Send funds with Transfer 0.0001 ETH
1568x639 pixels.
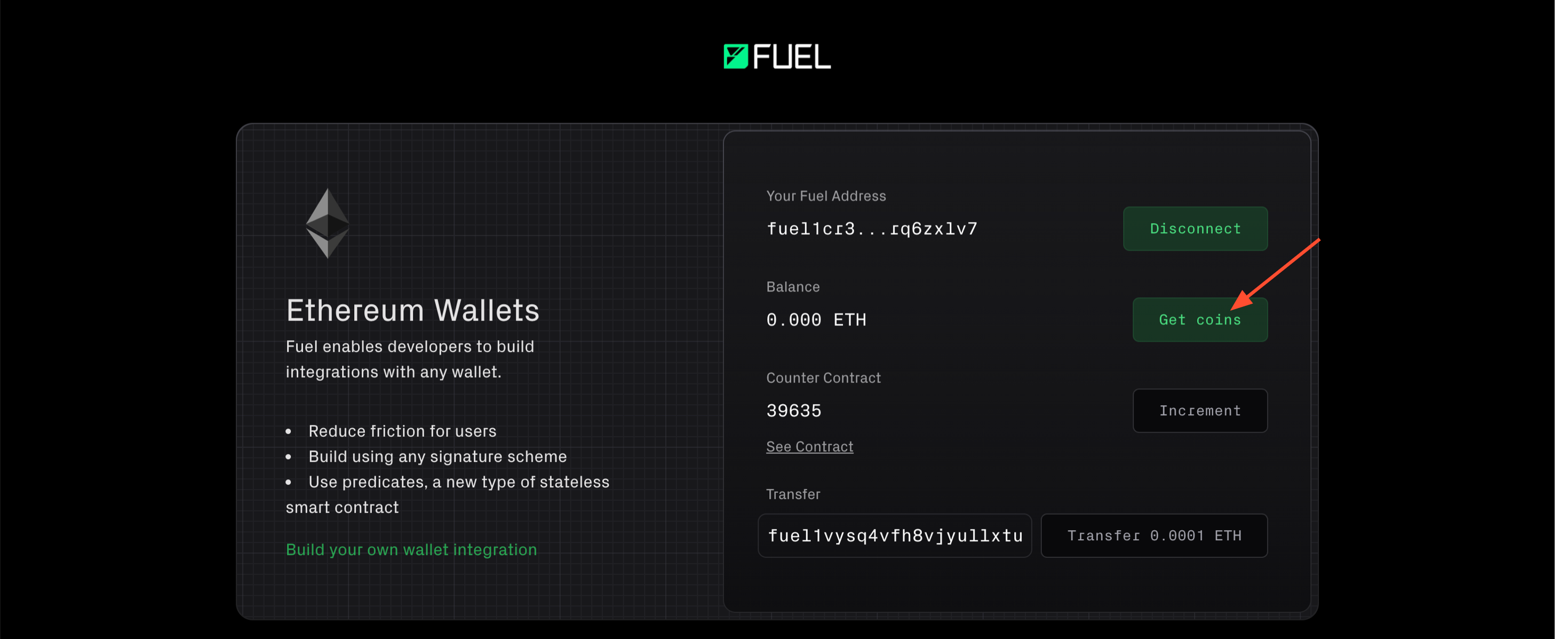coord(1153,535)
